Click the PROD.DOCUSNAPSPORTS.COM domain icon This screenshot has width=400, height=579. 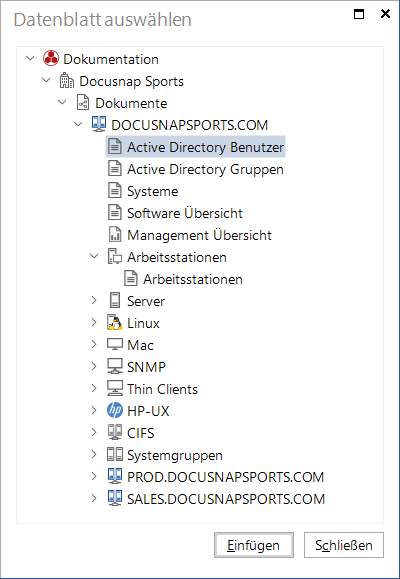pyautogui.click(x=115, y=476)
